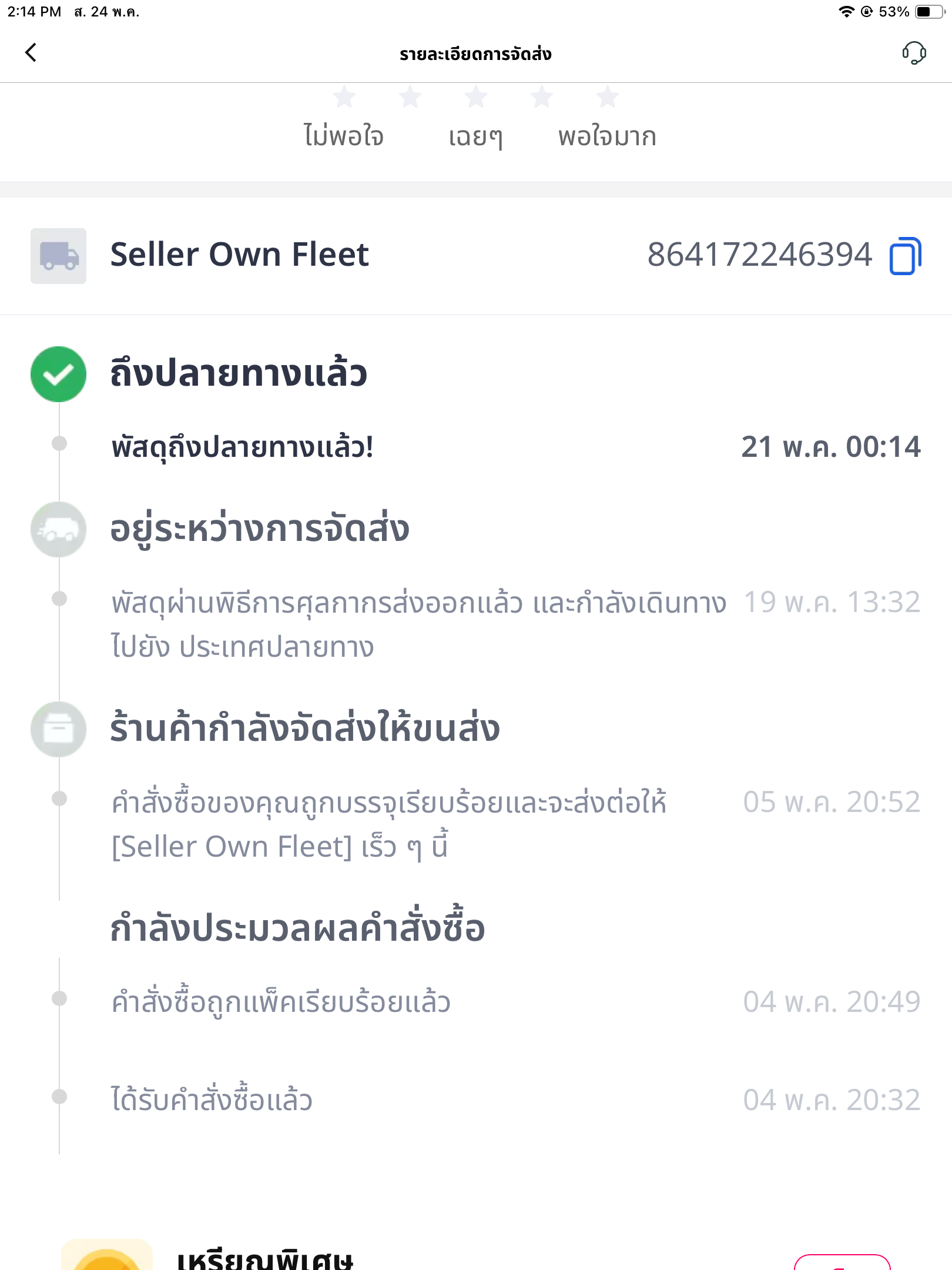Image resolution: width=952 pixels, height=1270 pixels.
Task: Tap the grey package box icon
Action: tap(58, 729)
